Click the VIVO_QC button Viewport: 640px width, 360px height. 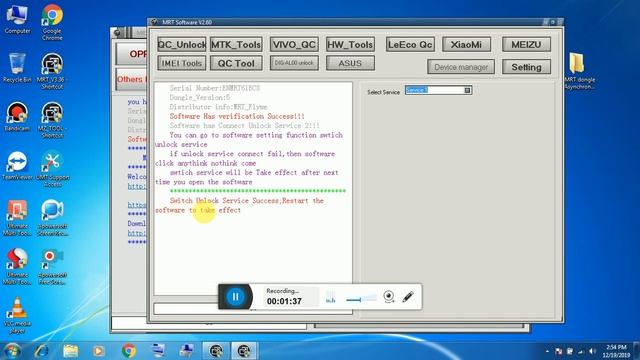coord(294,44)
